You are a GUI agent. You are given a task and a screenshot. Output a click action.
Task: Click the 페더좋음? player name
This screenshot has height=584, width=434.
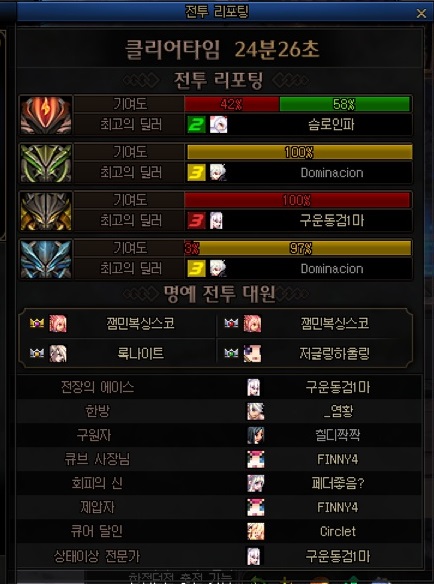338,483
